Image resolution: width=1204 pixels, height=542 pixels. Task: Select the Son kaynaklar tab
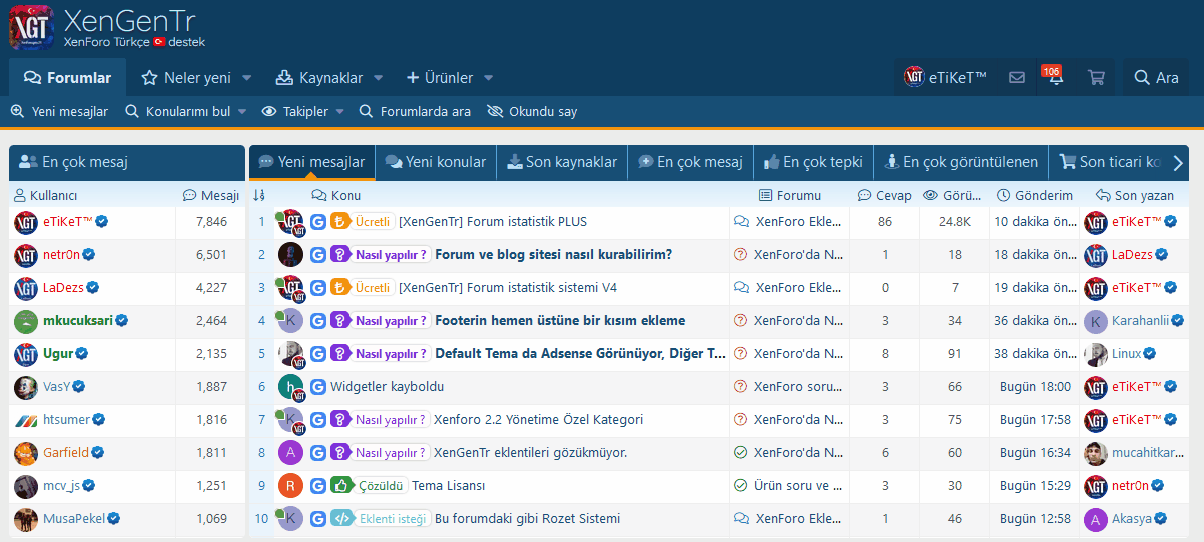(x=561, y=162)
